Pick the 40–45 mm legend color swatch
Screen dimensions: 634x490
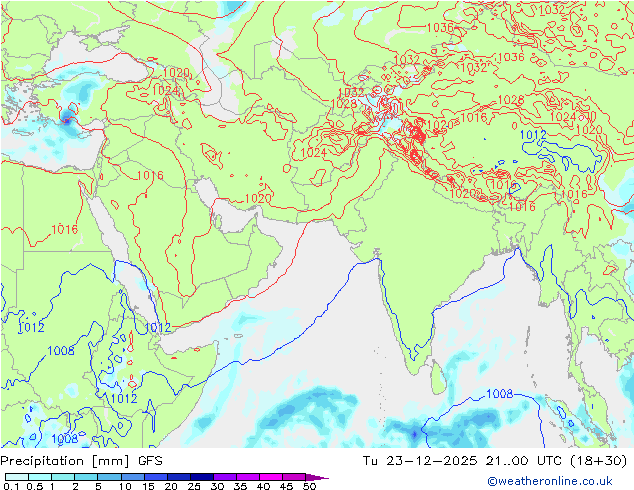(271, 477)
